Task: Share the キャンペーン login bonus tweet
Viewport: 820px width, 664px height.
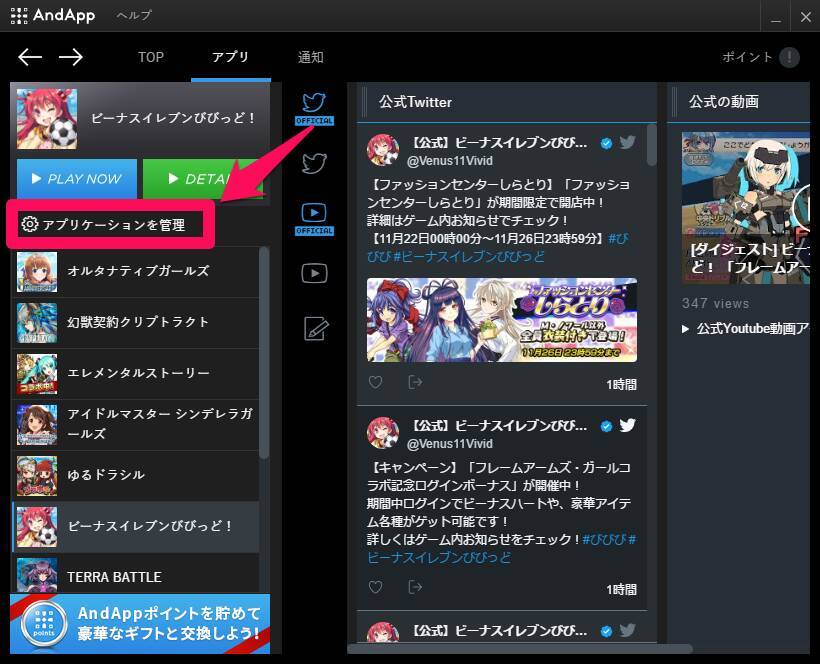Action: tap(415, 587)
